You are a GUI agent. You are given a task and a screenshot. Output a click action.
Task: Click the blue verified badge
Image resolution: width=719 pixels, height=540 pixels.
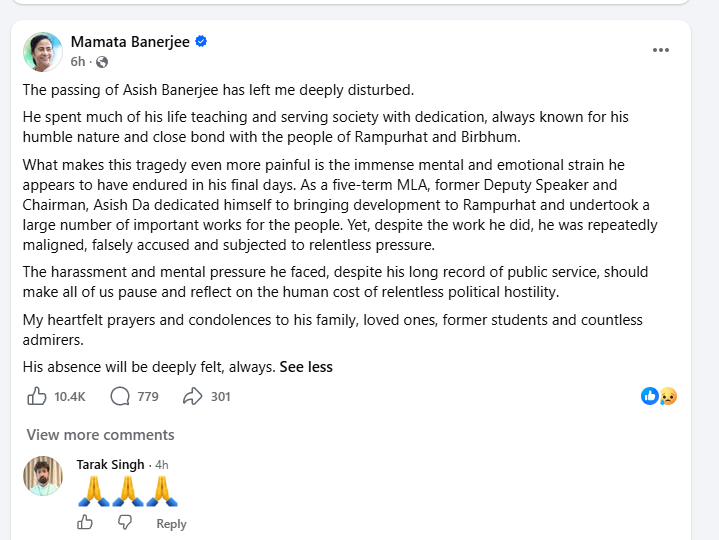point(201,41)
